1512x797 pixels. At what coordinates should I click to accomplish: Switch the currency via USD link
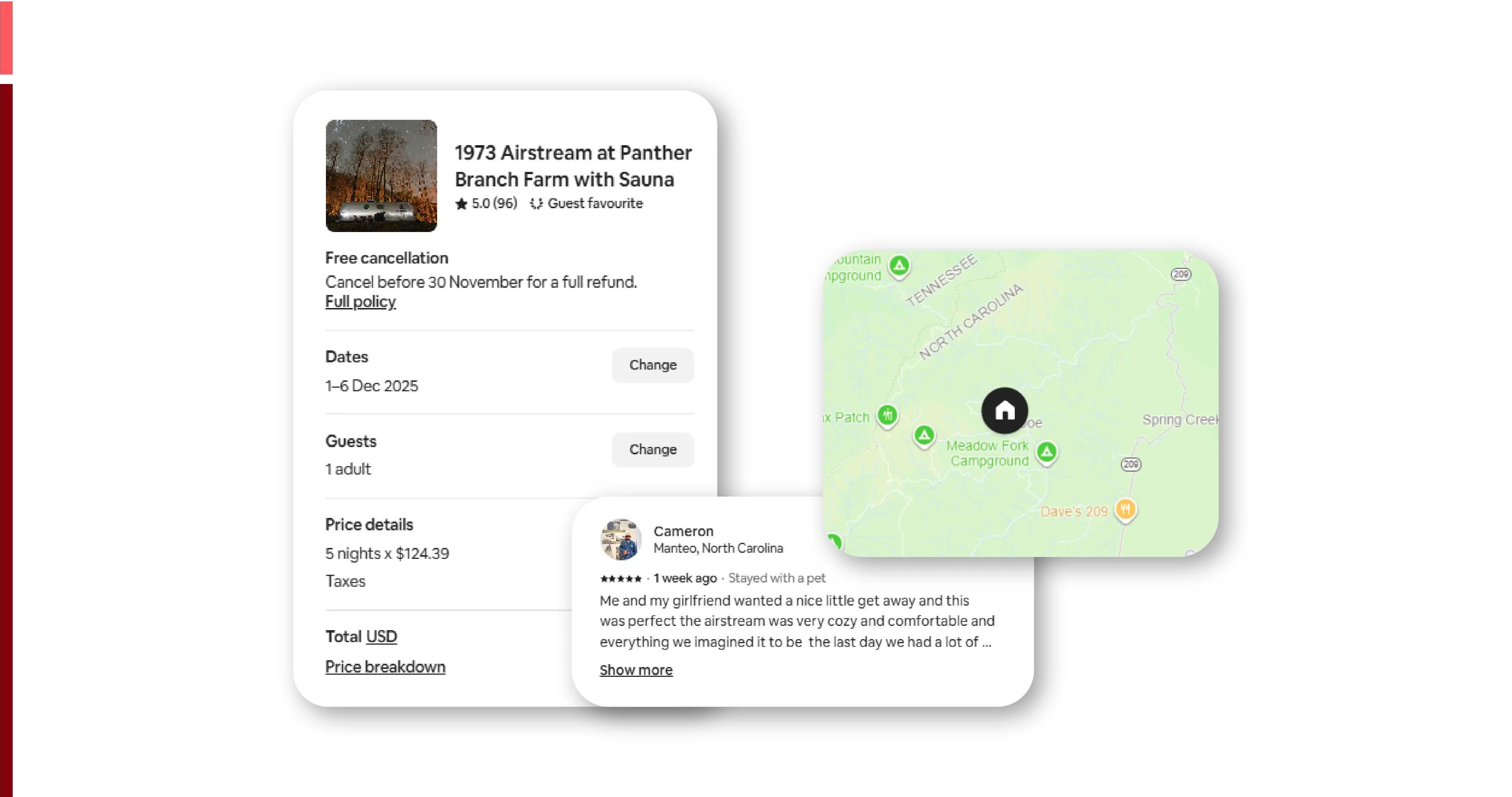pos(381,636)
